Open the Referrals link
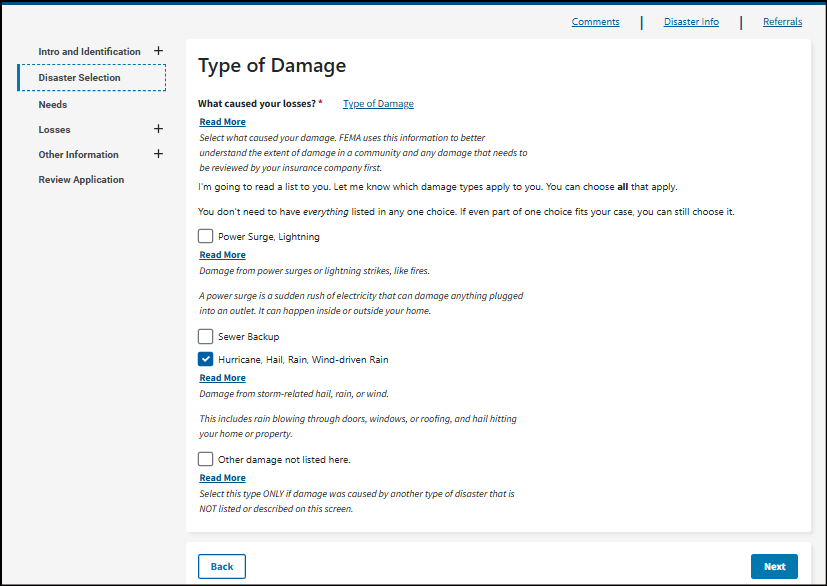The width and height of the screenshot is (827, 586). click(x=782, y=22)
